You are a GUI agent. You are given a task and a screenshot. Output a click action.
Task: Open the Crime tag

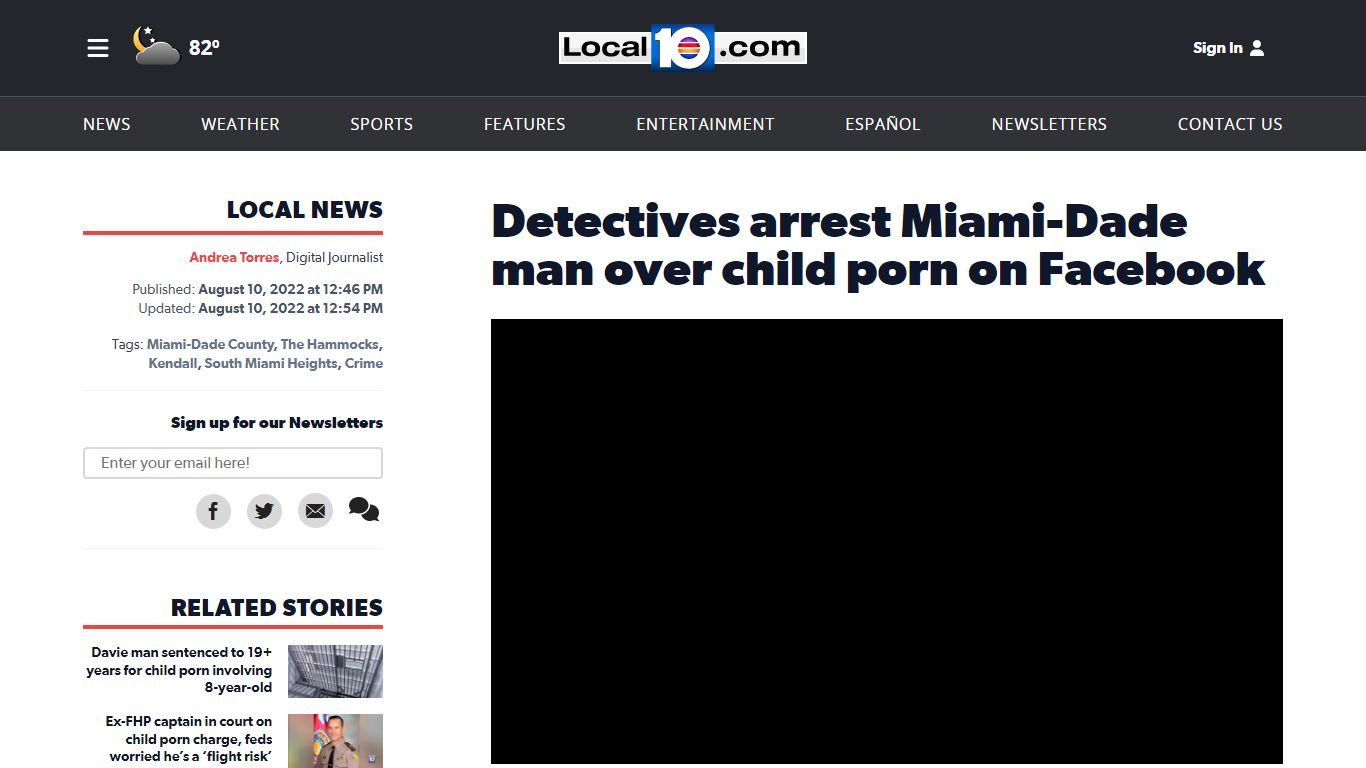pyautogui.click(x=364, y=363)
